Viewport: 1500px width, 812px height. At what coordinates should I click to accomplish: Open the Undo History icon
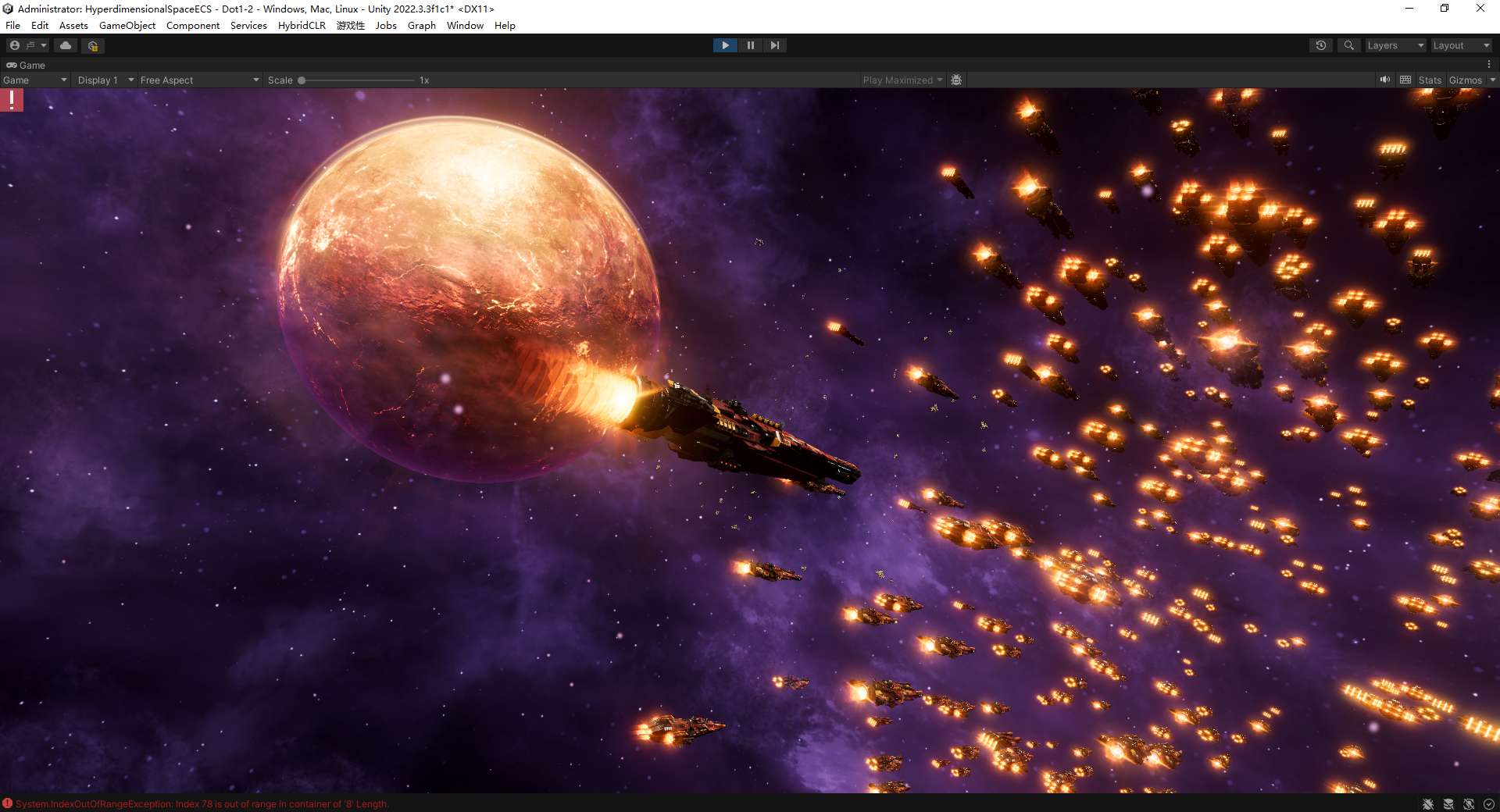click(1320, 45)
